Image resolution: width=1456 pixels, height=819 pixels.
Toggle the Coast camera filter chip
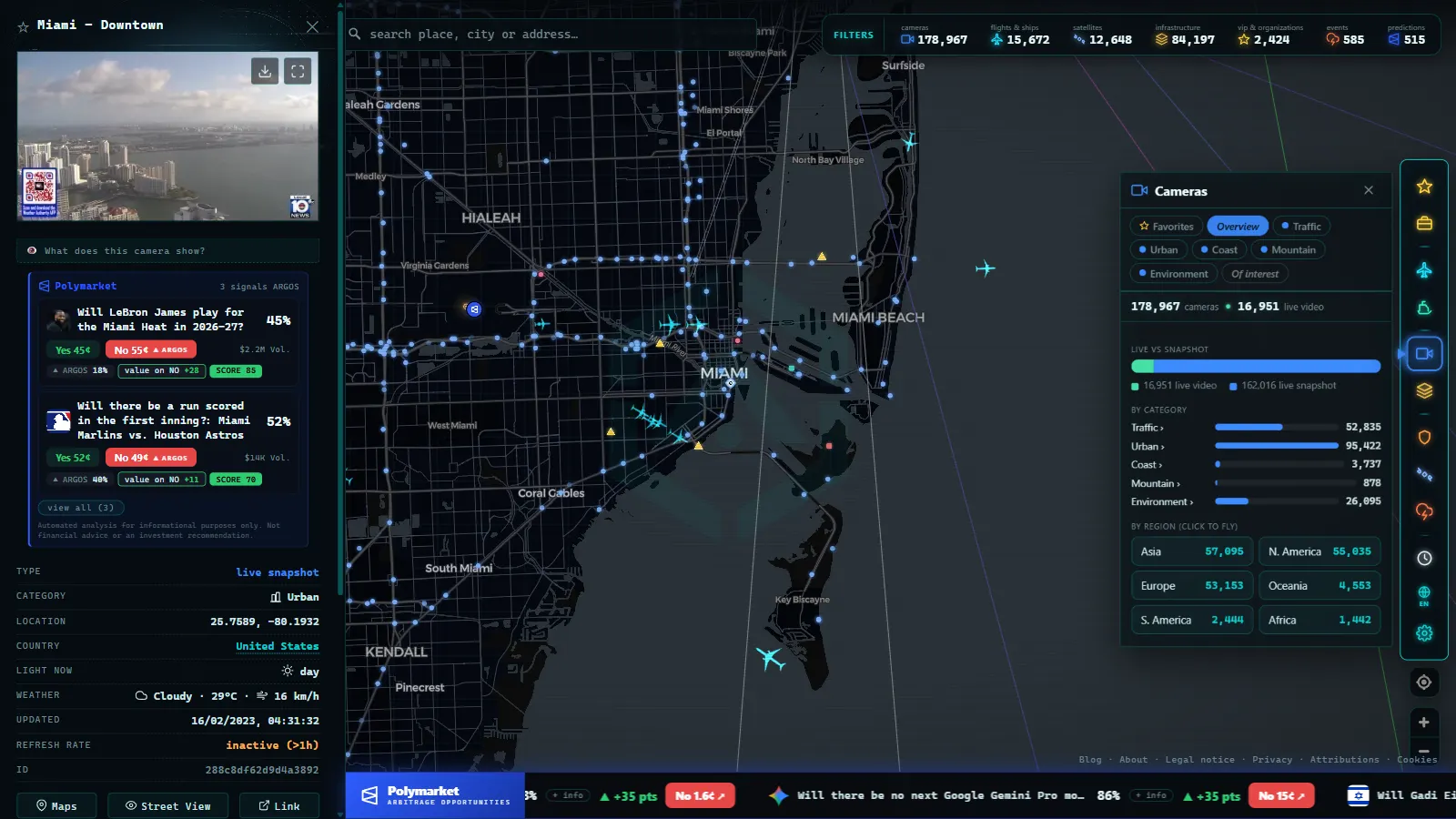[1218, 249]
